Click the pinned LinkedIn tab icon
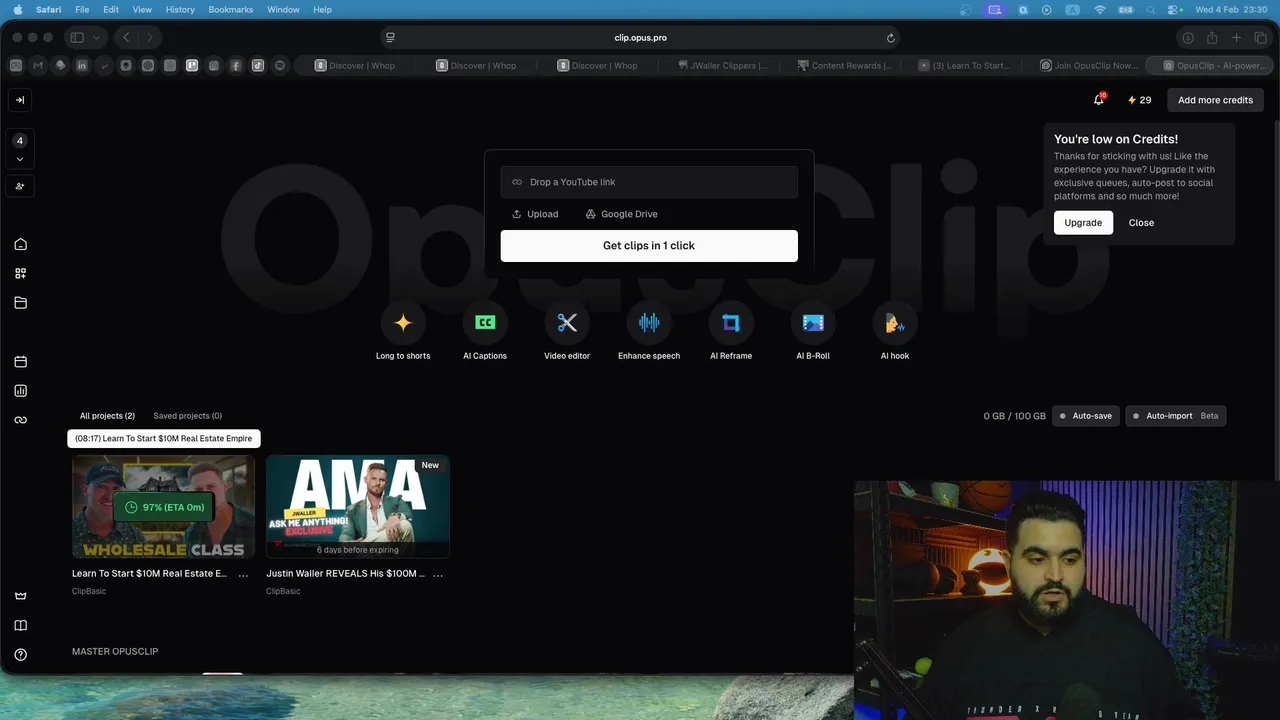The width and height of the screenshot is (1280, 720). tap(82, 66)
